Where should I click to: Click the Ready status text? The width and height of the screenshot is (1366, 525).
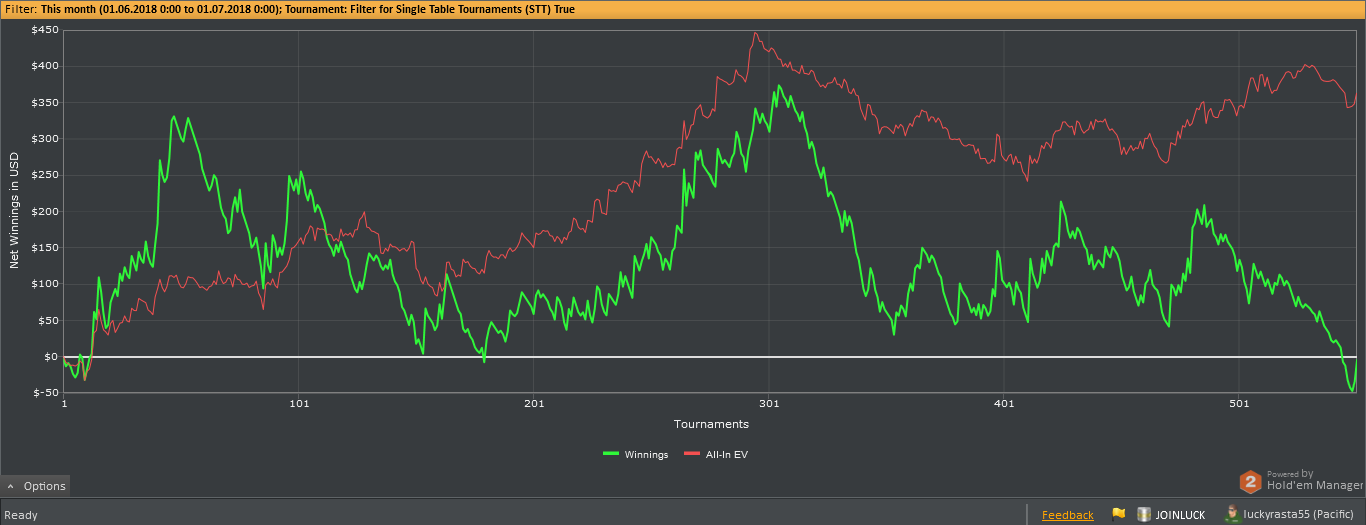click(x=21, y=515)
